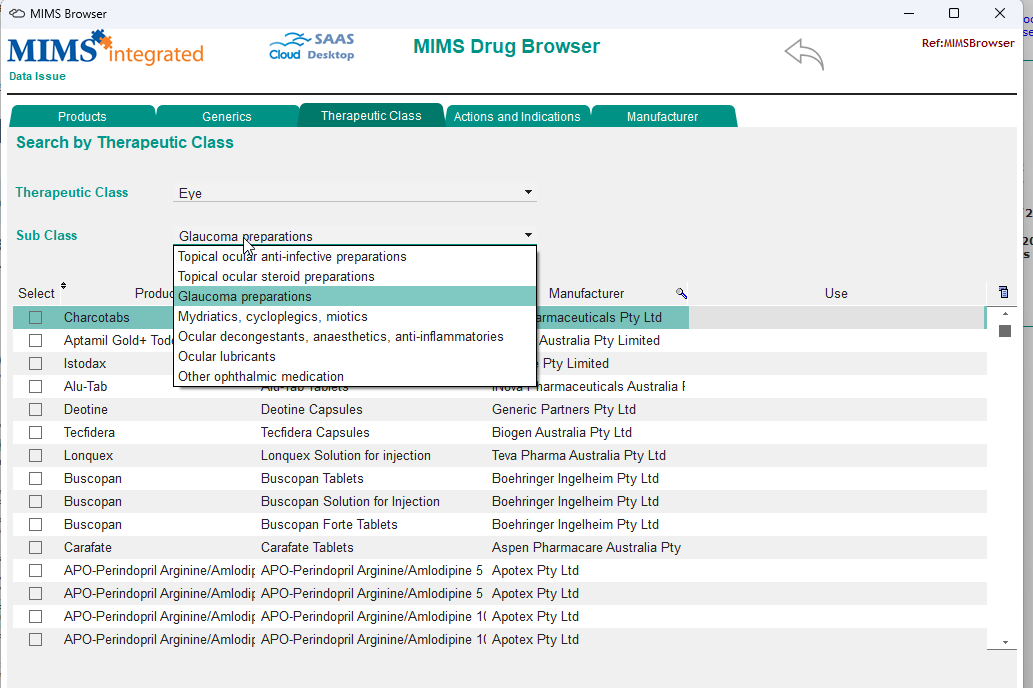Click the SAAS Cloud Desktop logo
This screenshot has width=1033, height=688.
pos(312,47)
